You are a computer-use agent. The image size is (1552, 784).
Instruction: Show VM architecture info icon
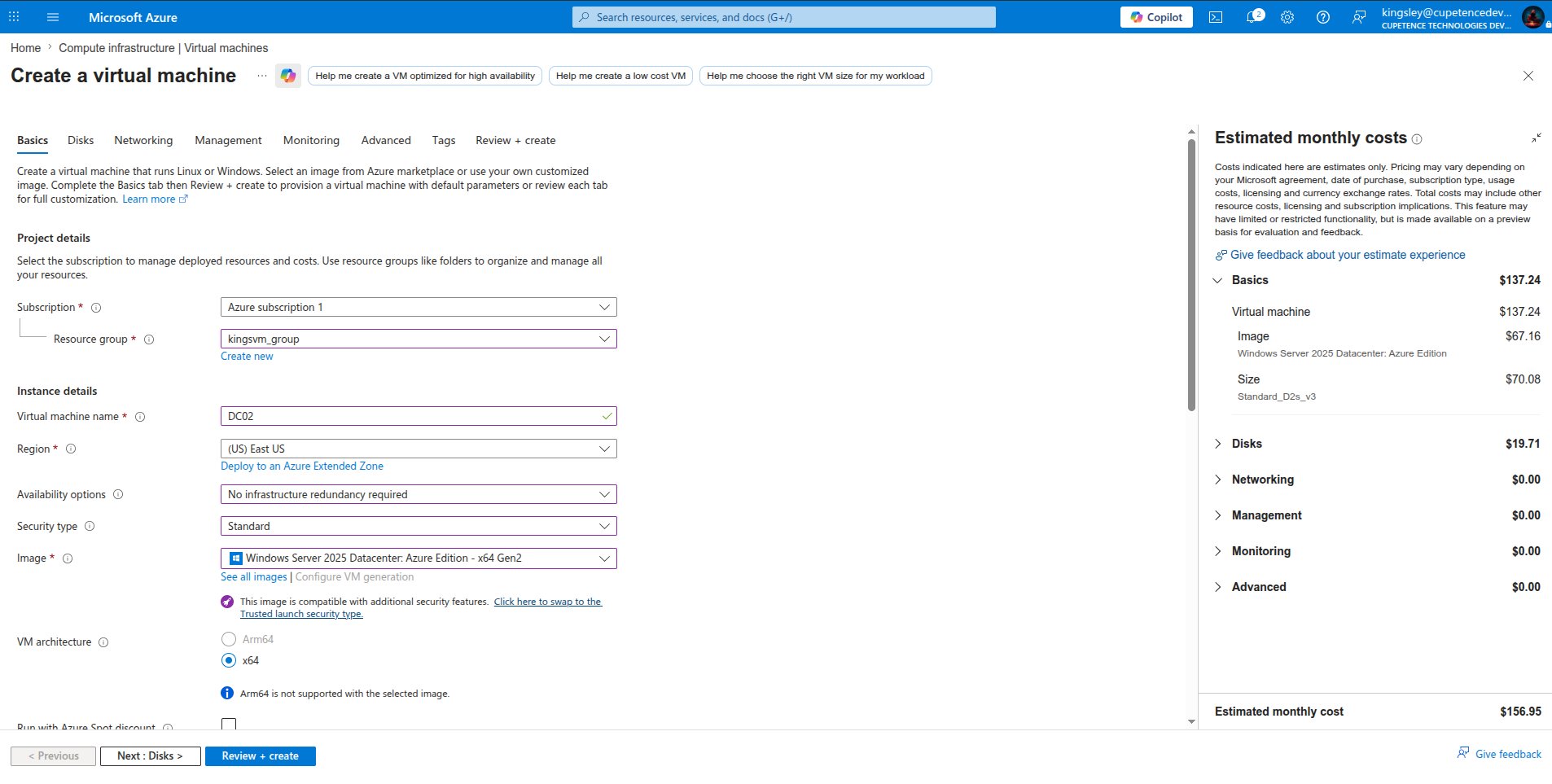pos(103,642)
